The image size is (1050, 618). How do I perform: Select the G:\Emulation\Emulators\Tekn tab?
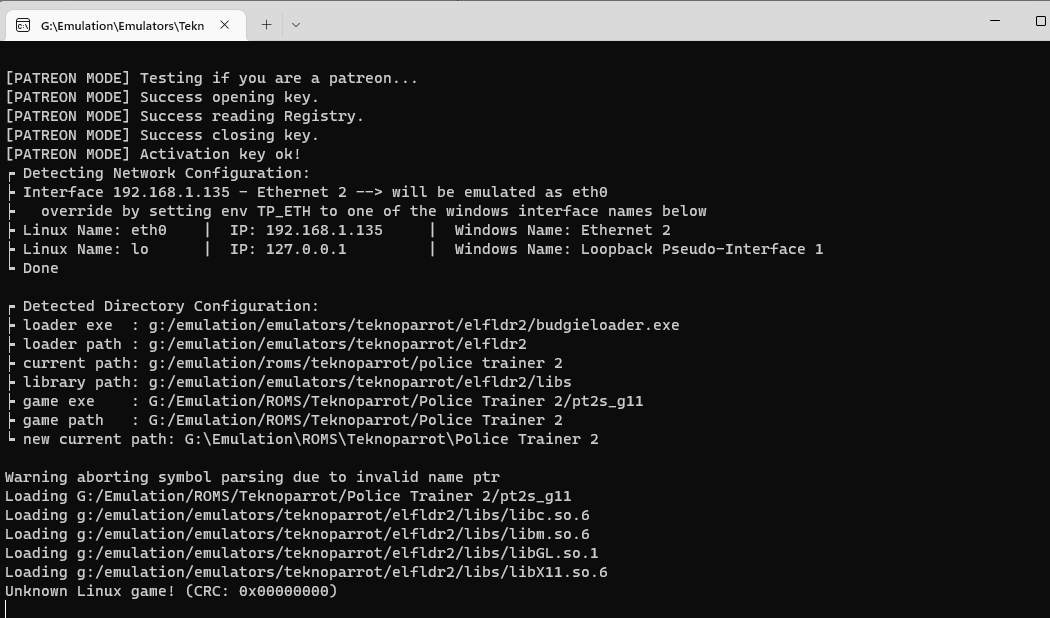tap(121, 25)
